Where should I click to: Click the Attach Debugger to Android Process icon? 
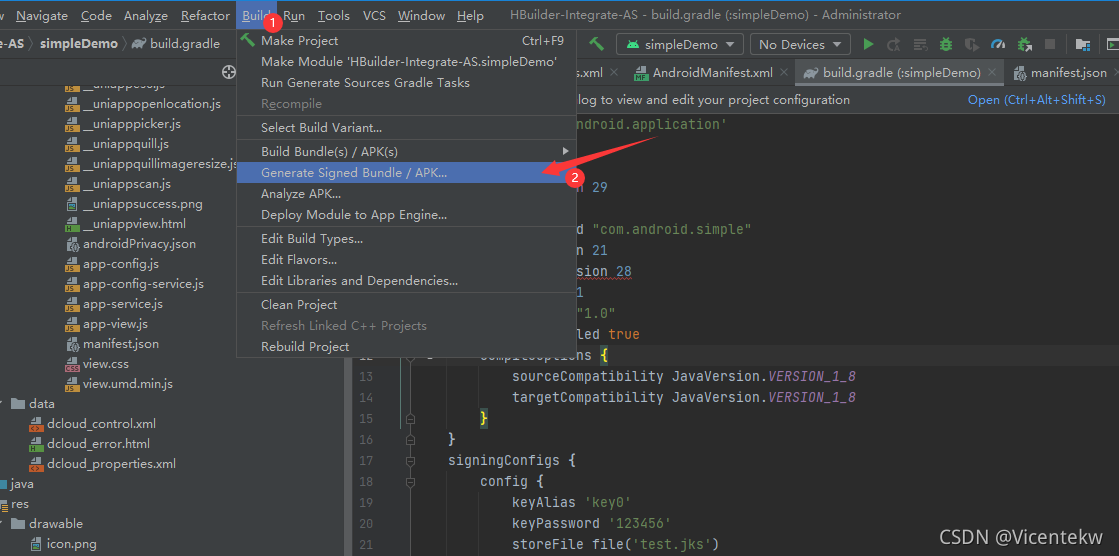click(1024, 44)
